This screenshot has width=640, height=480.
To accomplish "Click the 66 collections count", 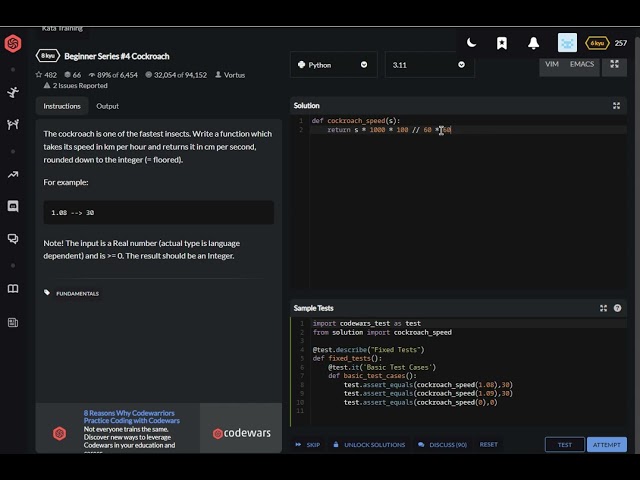I will point(73,75).
